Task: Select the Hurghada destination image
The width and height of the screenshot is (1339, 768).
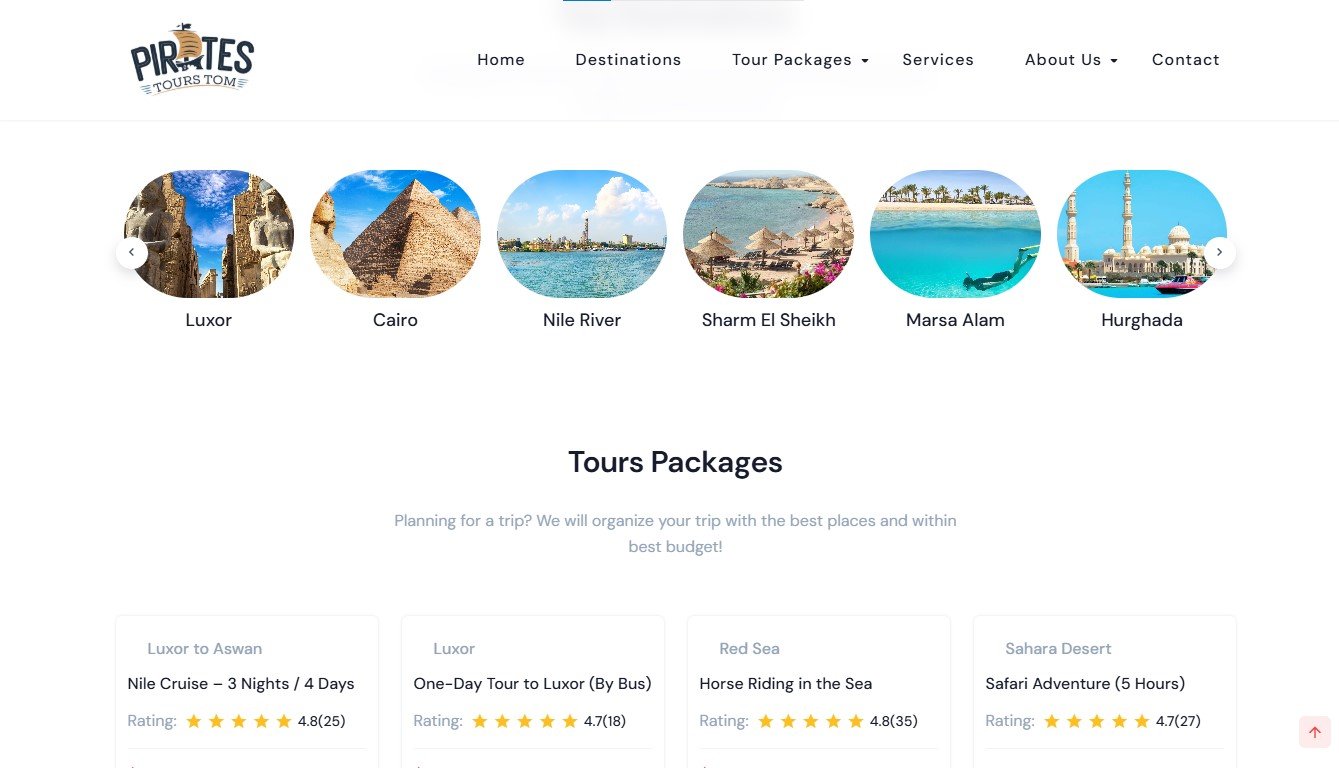Action: (1142, 233)
